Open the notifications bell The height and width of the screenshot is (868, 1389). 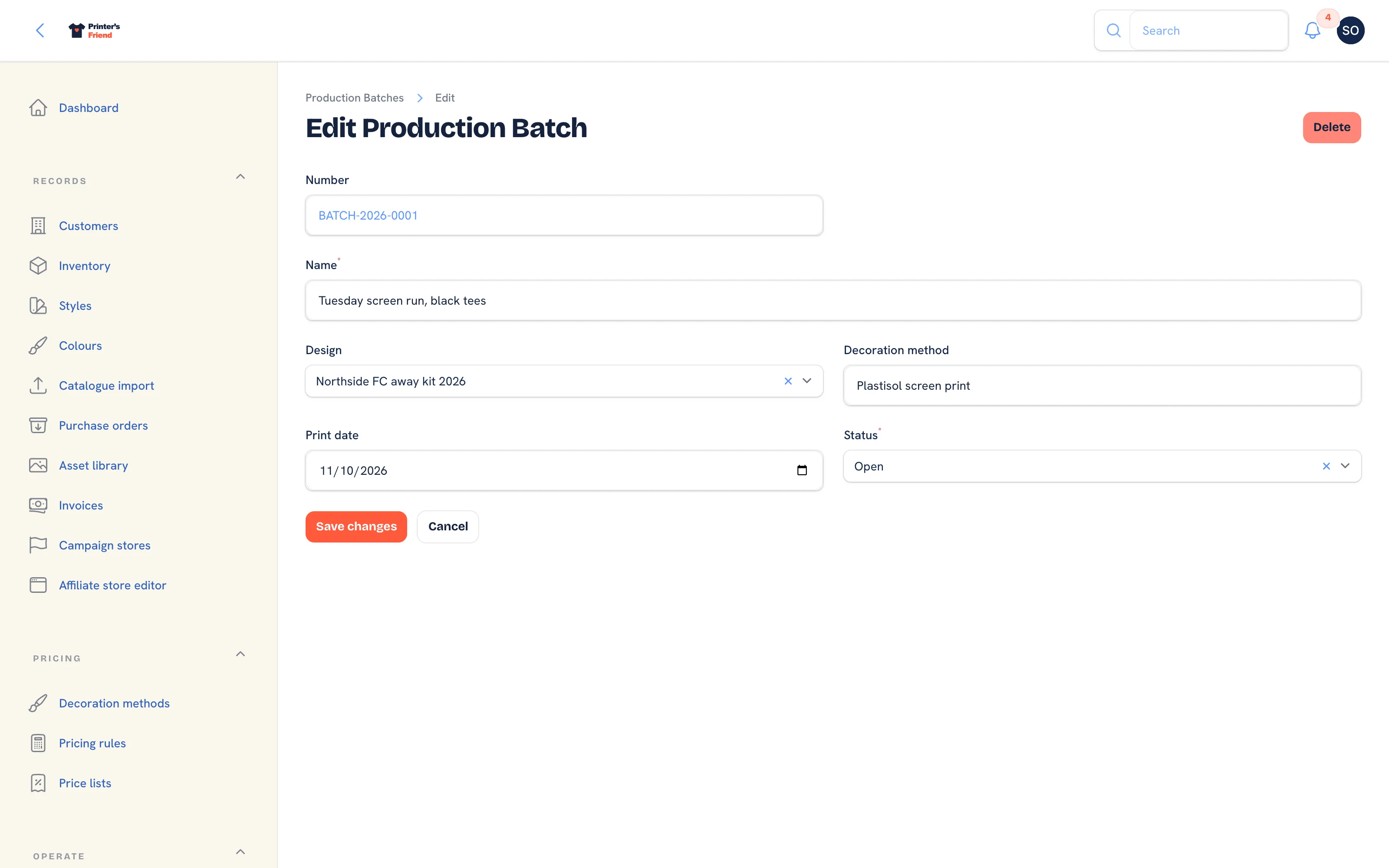click(1312, 30)
